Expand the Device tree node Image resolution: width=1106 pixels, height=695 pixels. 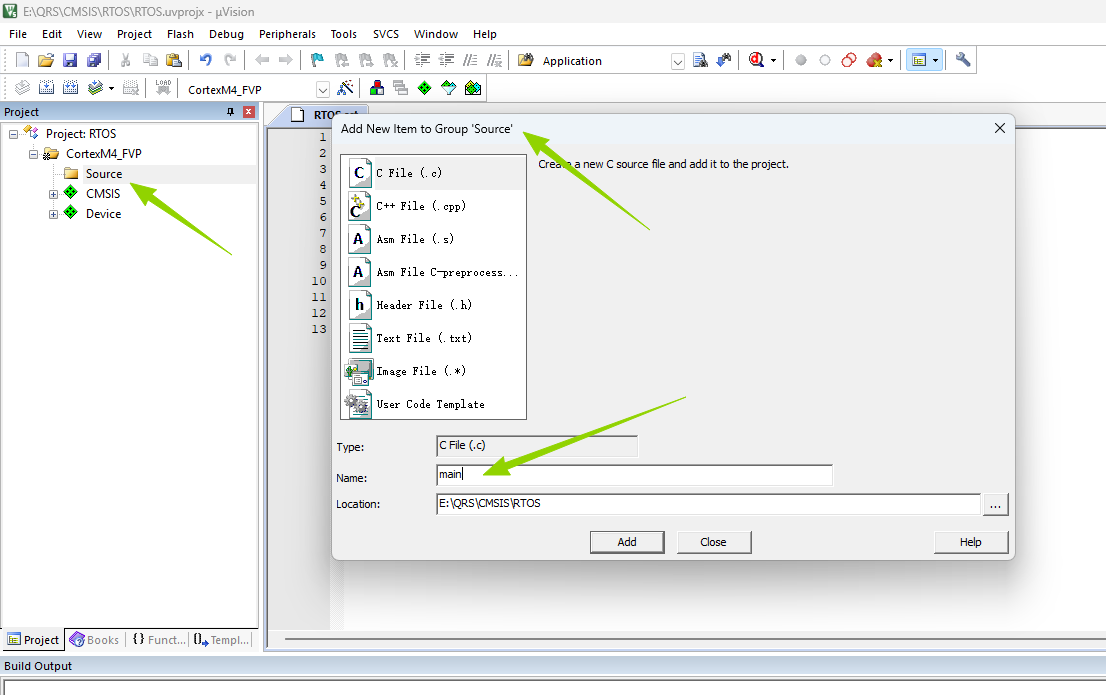click(x=53, y=214)
